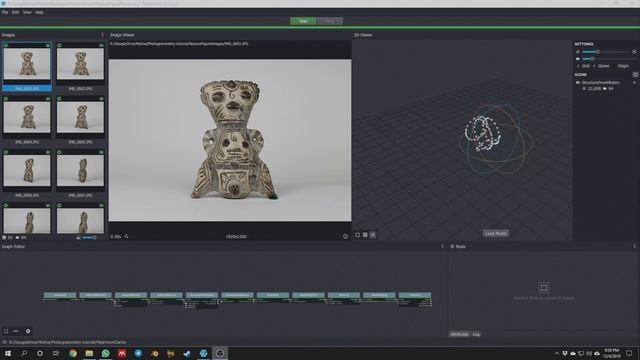Image resolution: width=640 pixels, height=360 pixels.
Task: Click reconstruction status icon on IMG_0002 thumbnail
Action: (x=6, y=45)
